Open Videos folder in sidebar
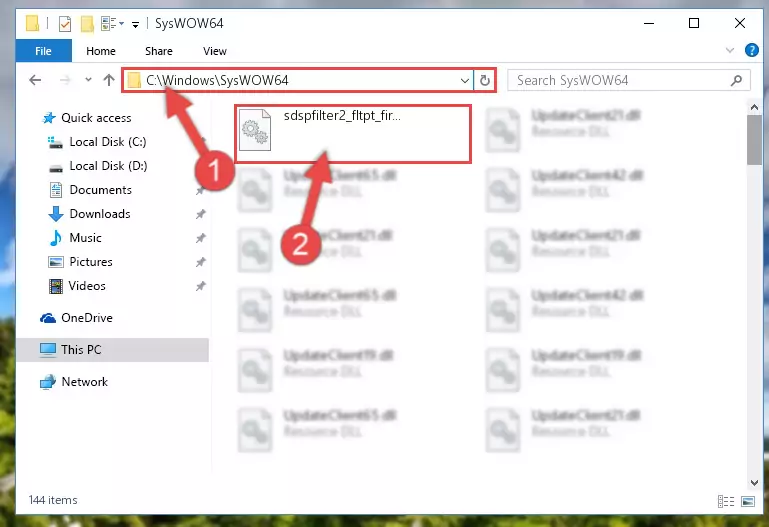 click(x=87, y=286)
